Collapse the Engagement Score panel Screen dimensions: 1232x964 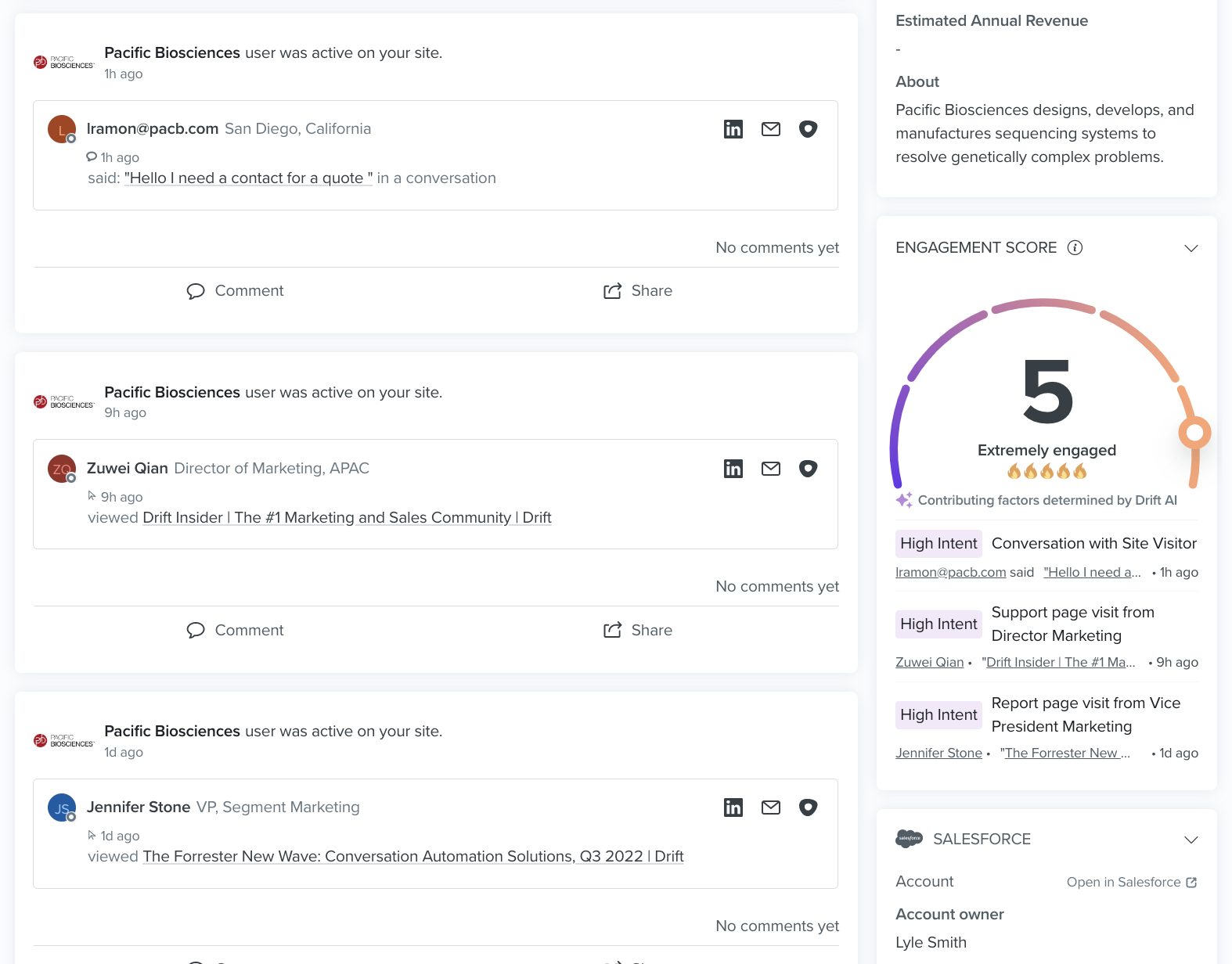pyautogui.click(x=1191, y=248)
